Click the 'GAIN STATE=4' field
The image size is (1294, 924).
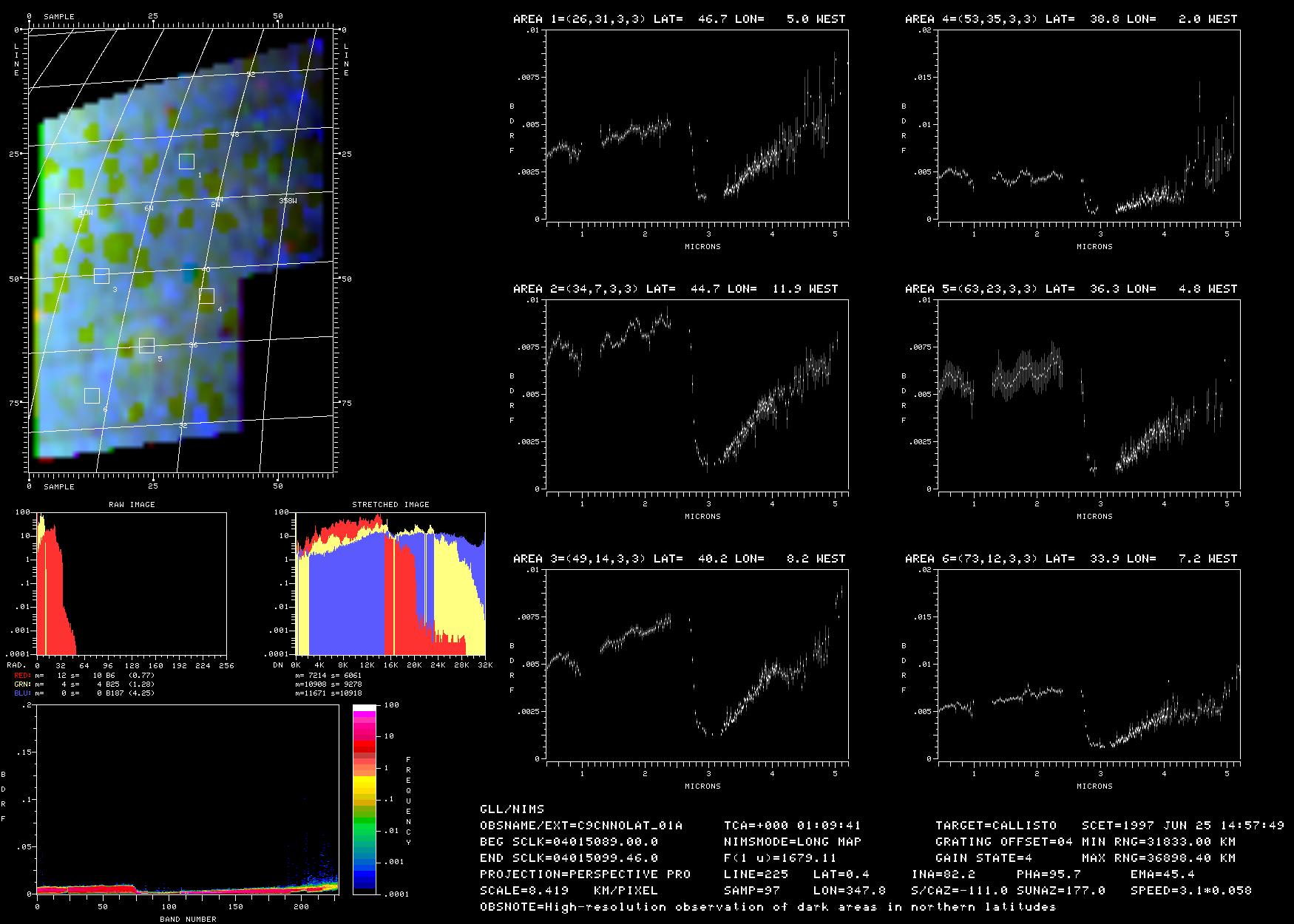[983, 858]
